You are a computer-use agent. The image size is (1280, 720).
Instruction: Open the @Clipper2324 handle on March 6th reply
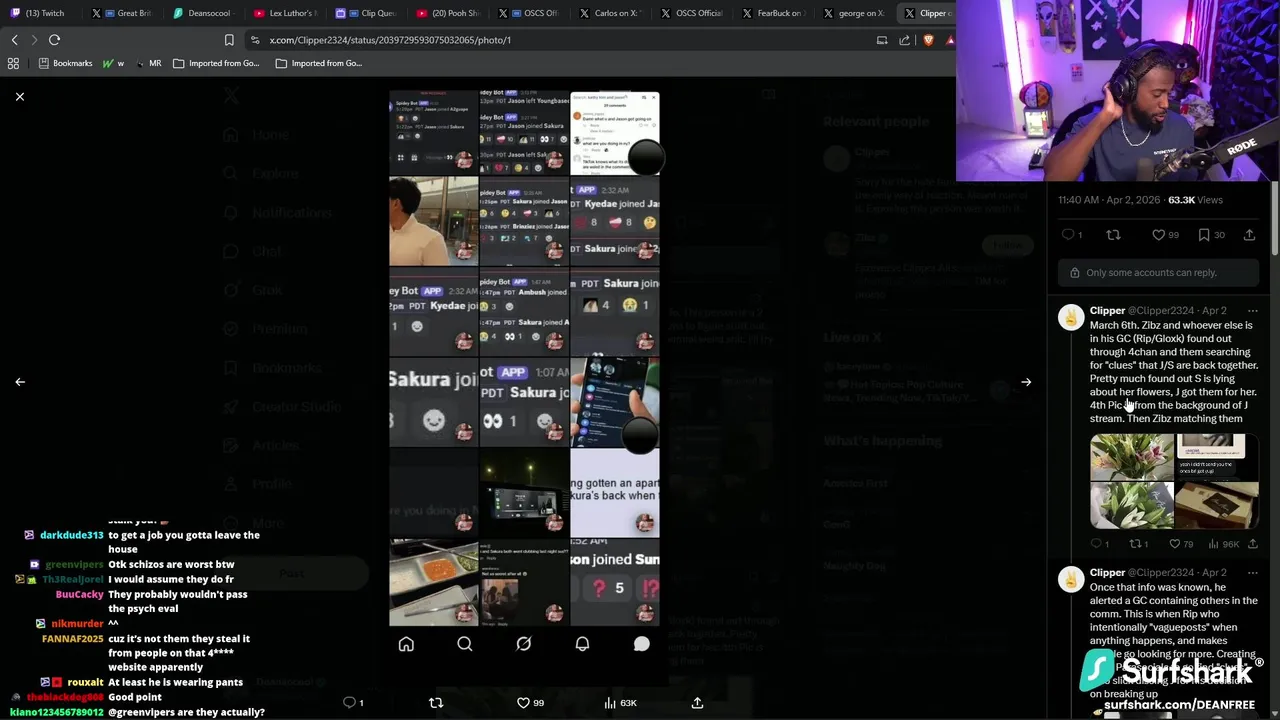(x=1163, y=311)
